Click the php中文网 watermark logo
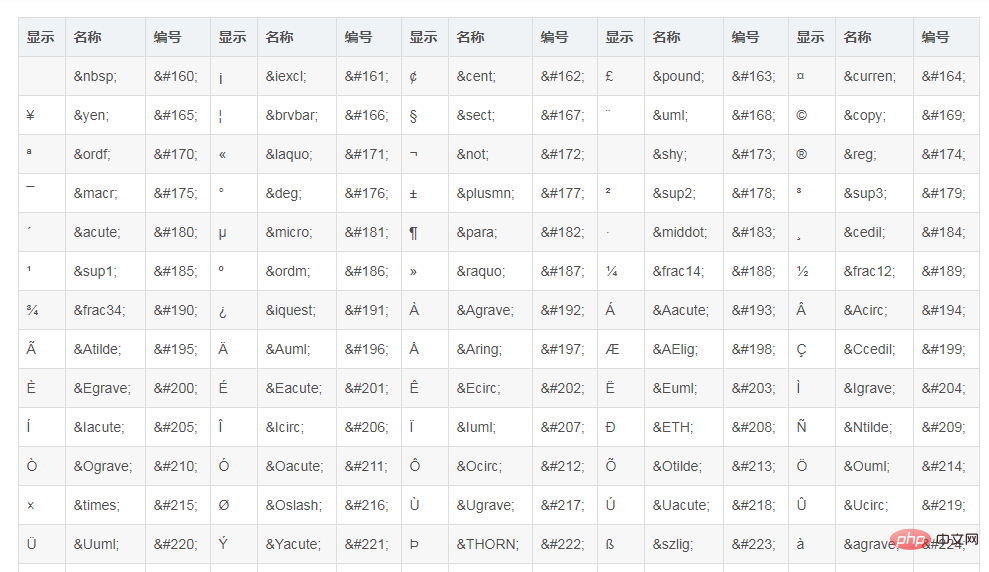The height and width of the screenshot is (572, 989). point(935,540)
